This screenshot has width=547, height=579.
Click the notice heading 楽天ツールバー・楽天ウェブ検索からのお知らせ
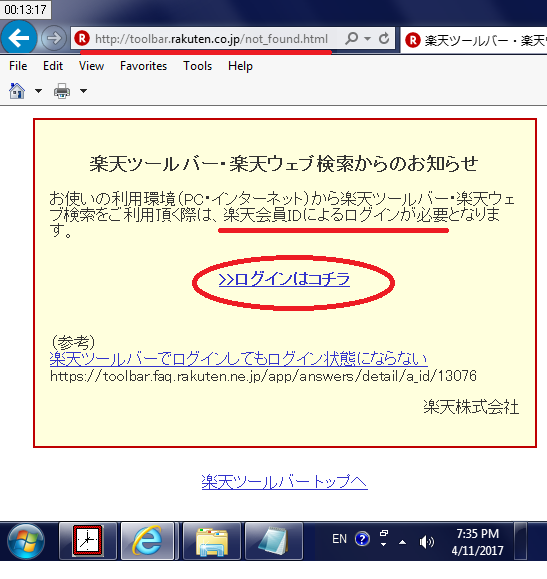click(x=284, y=164)
